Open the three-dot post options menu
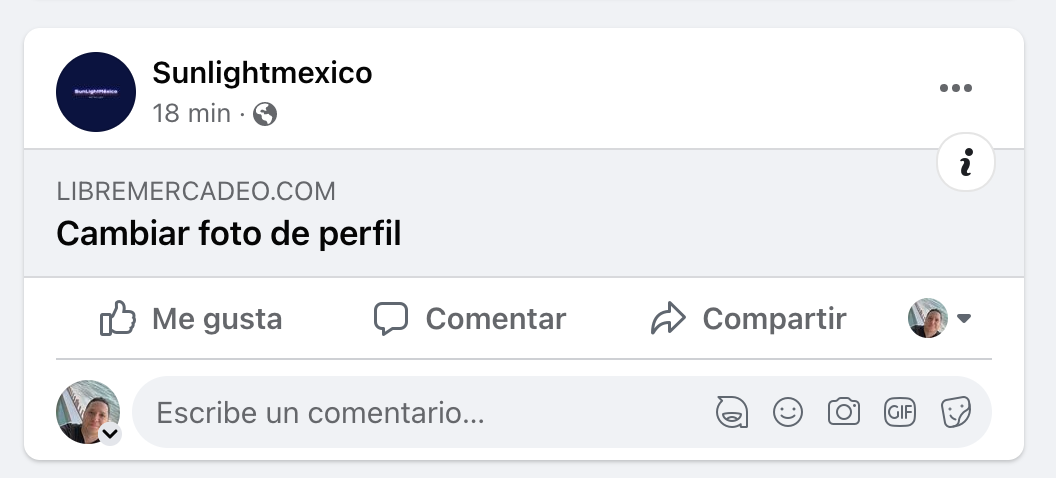The width and height of the screenshot is (1056, 478). [x=956, y=89]
